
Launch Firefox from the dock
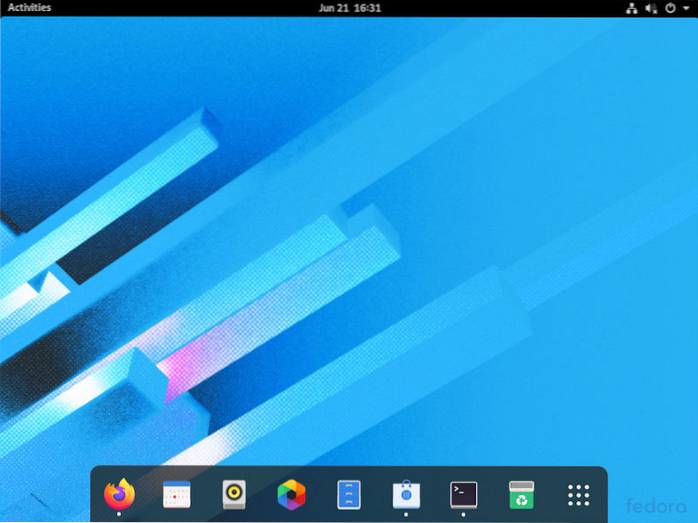point(119,493)
